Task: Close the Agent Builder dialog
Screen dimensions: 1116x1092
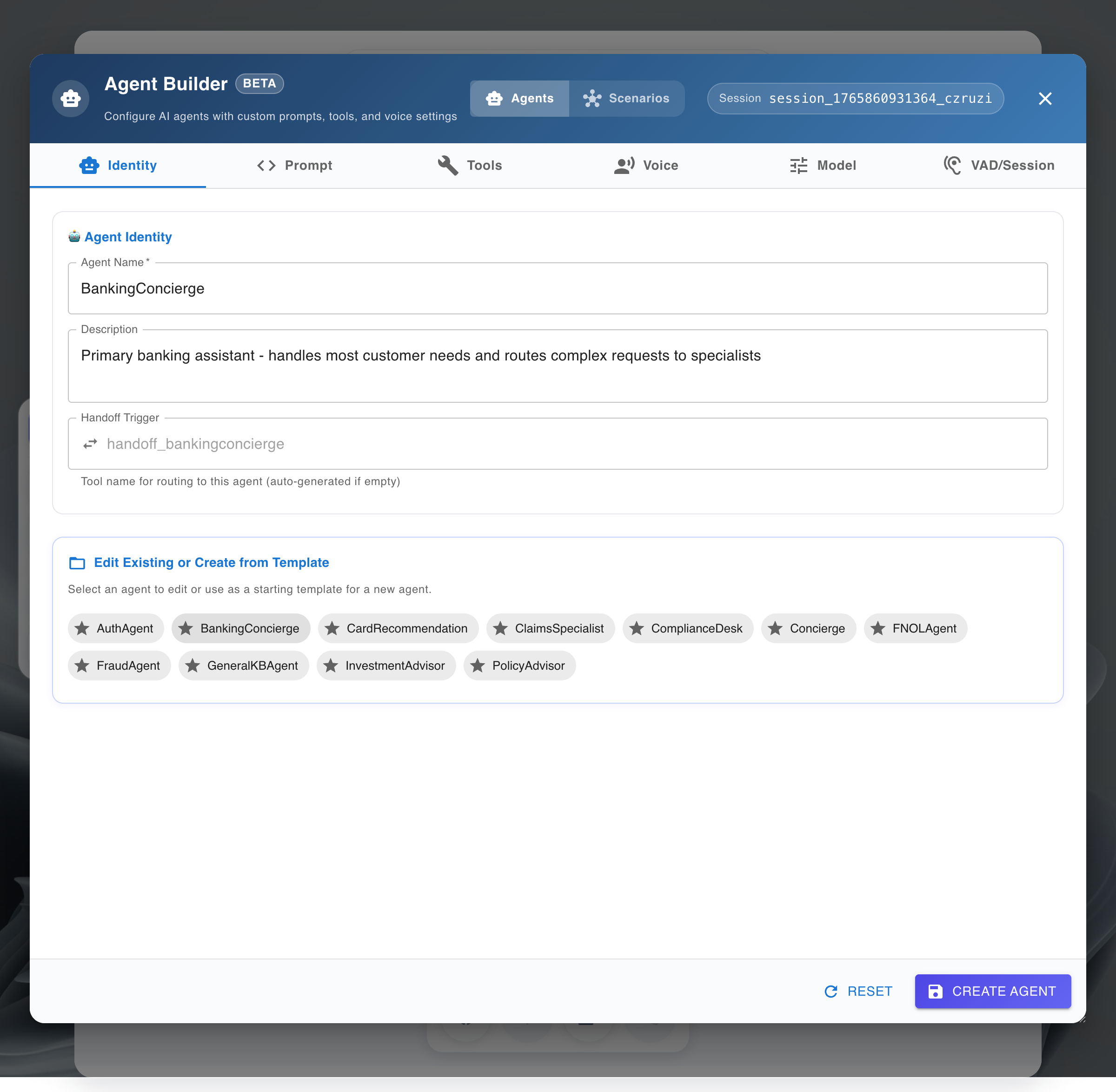Action: (1045, 99)
